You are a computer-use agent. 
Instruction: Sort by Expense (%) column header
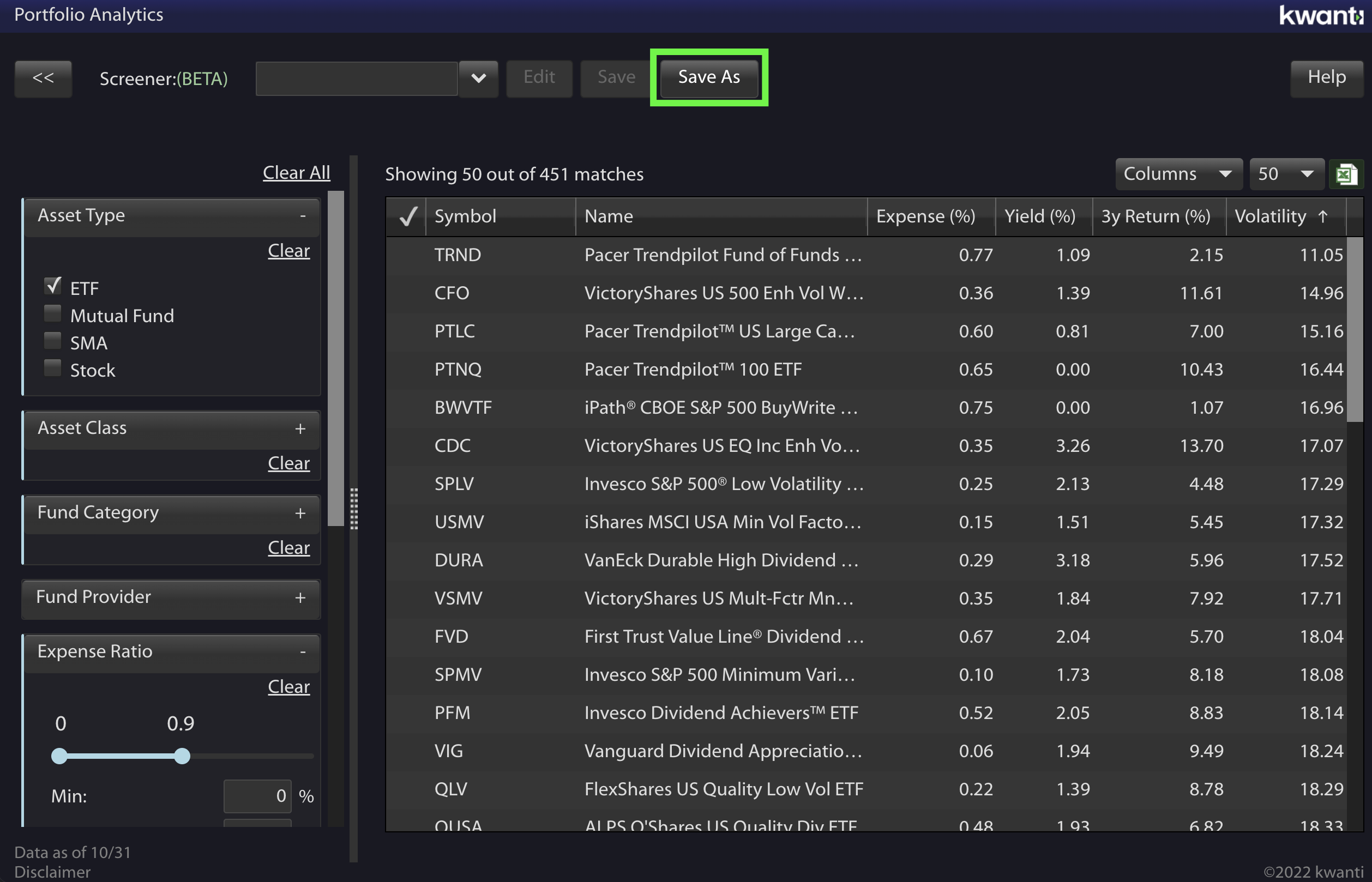coord(932,216)
